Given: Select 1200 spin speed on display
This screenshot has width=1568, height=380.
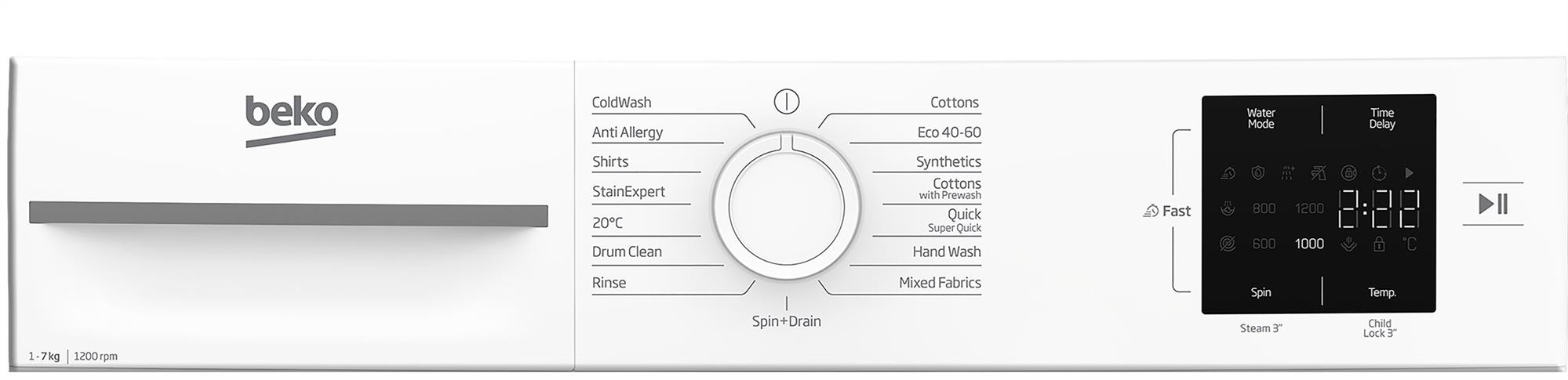Looking at the screenshot, I should (1308, 208).
